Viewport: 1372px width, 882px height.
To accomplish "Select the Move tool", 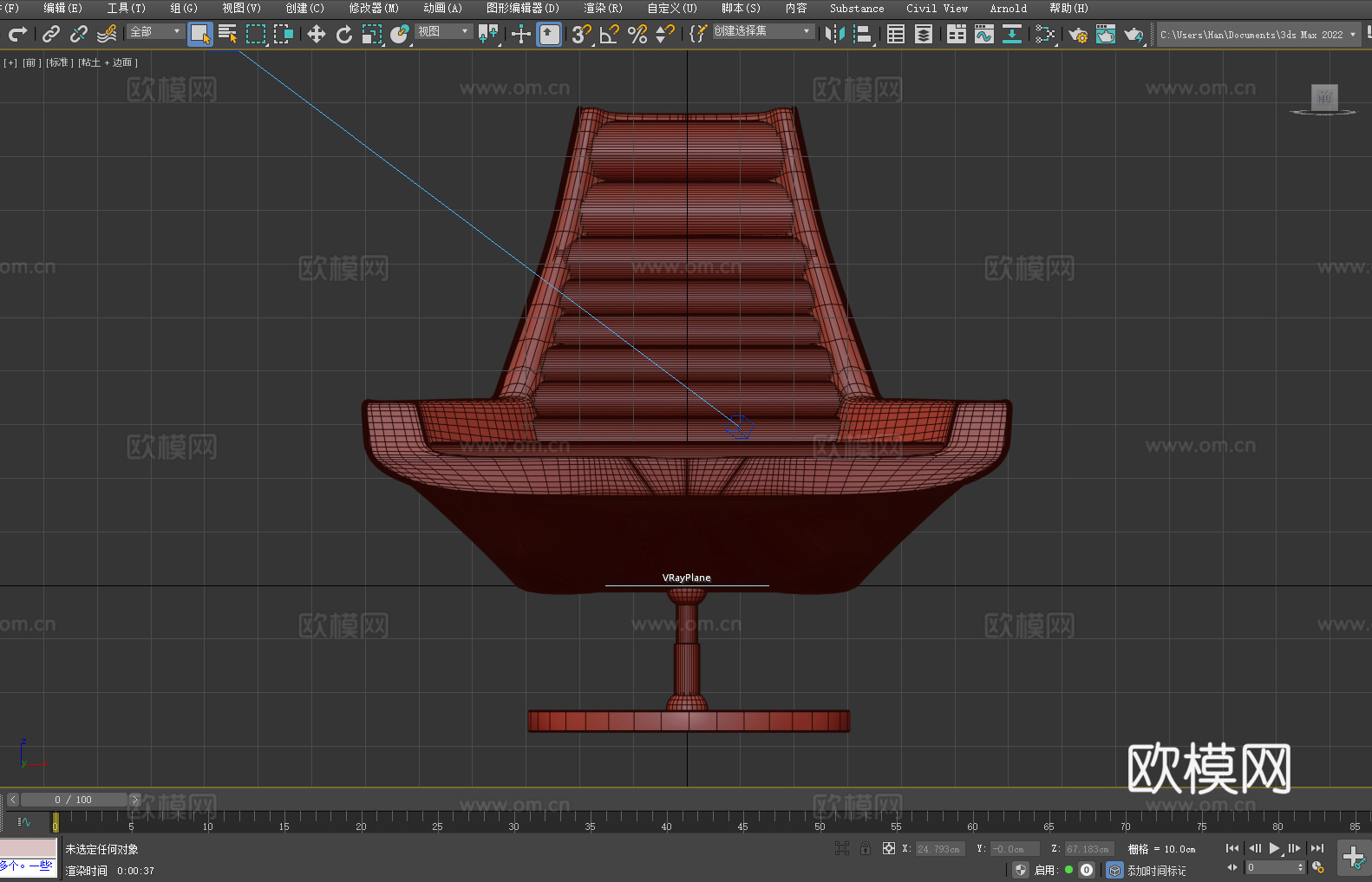I will click(x=317, y=34).
